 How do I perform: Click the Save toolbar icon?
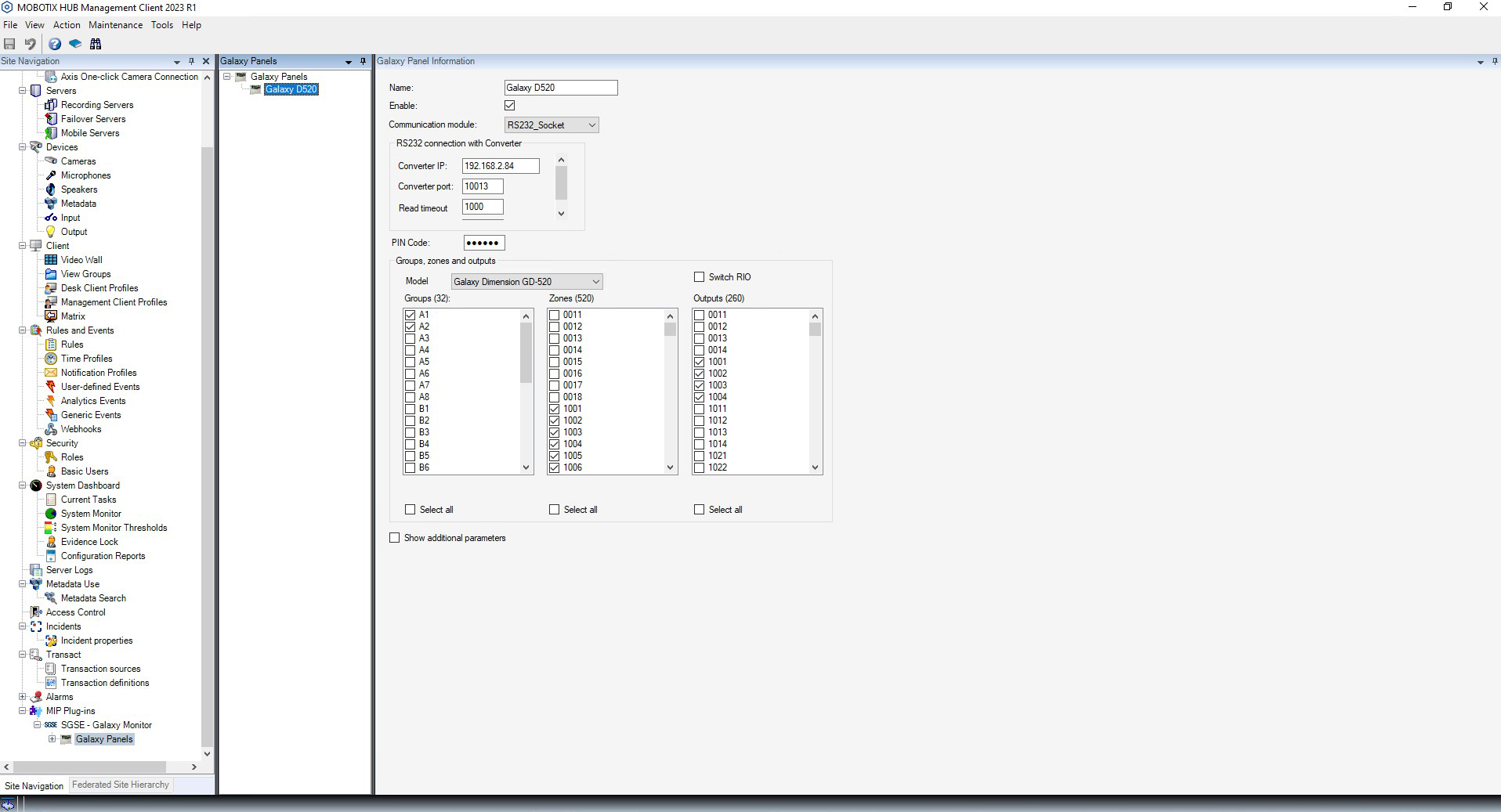[x=9, y=44]
